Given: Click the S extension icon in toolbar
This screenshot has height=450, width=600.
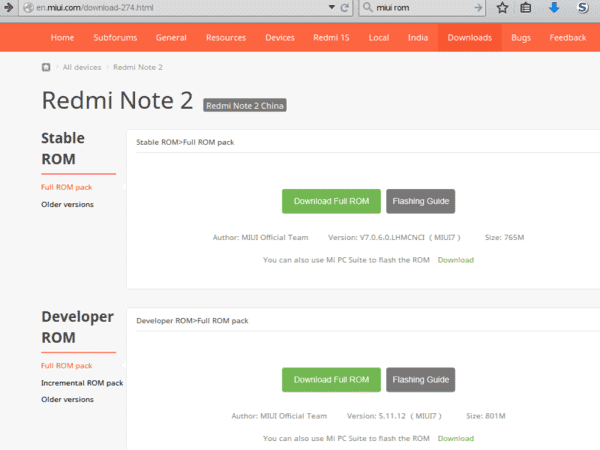Looking at the screenshot, I should pyautogui.click(x=582, y=7).
